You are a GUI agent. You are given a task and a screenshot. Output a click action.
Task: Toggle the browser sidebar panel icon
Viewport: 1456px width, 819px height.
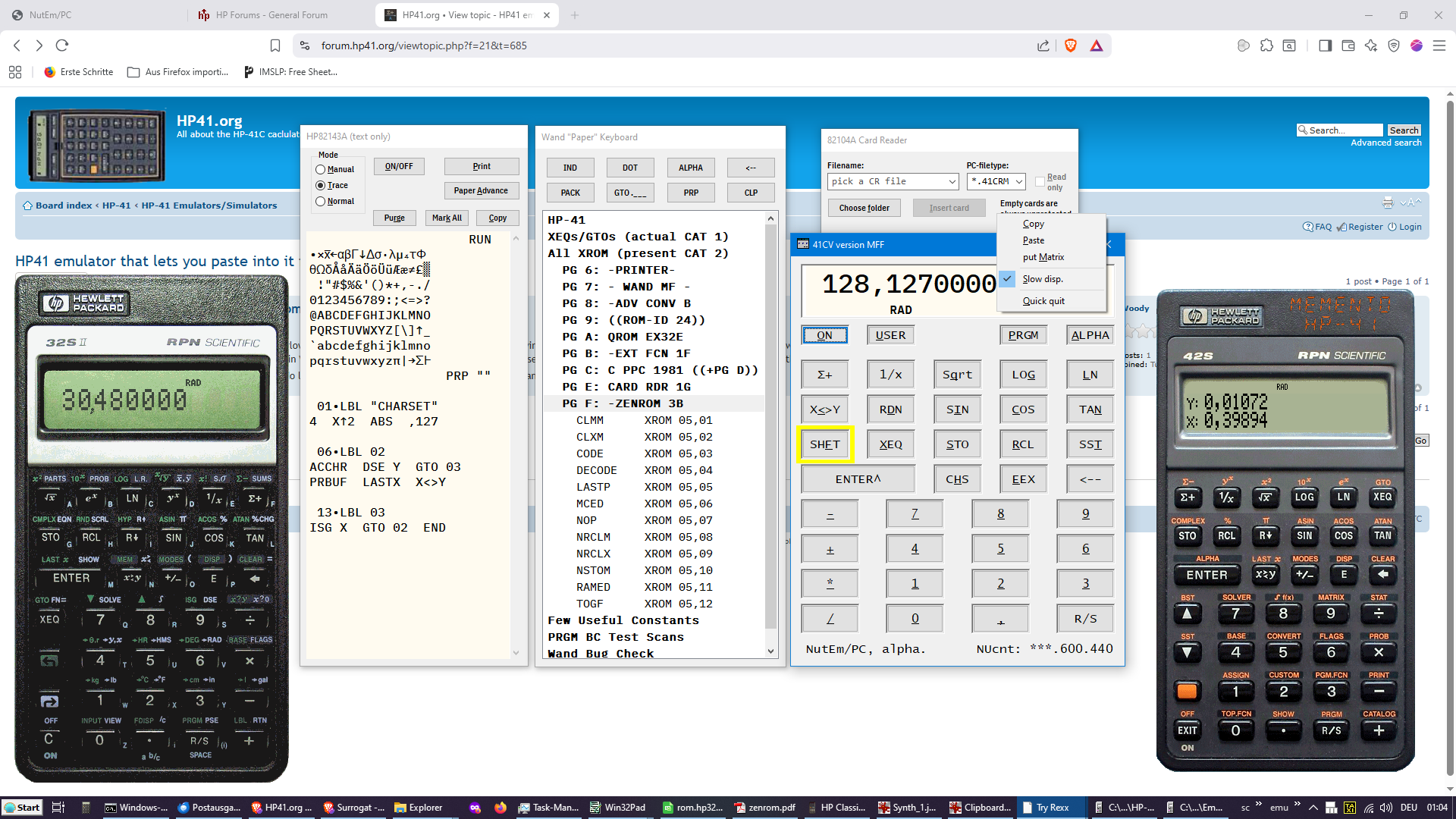[1325, 45]
